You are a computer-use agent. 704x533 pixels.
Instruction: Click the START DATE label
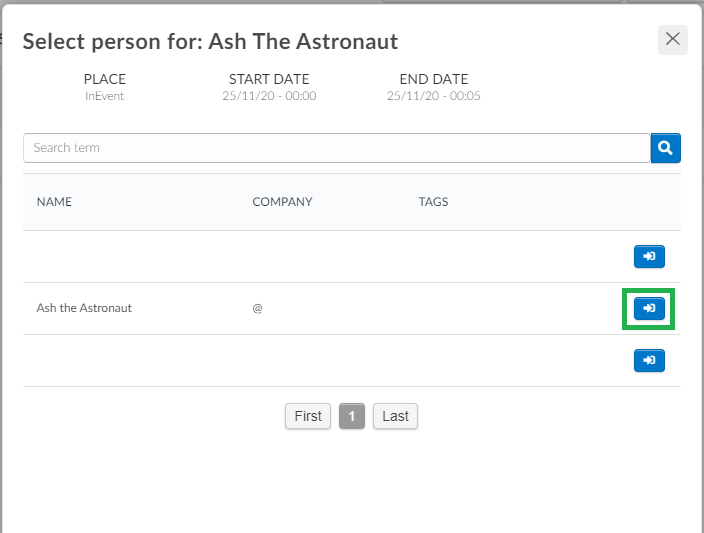269,79
